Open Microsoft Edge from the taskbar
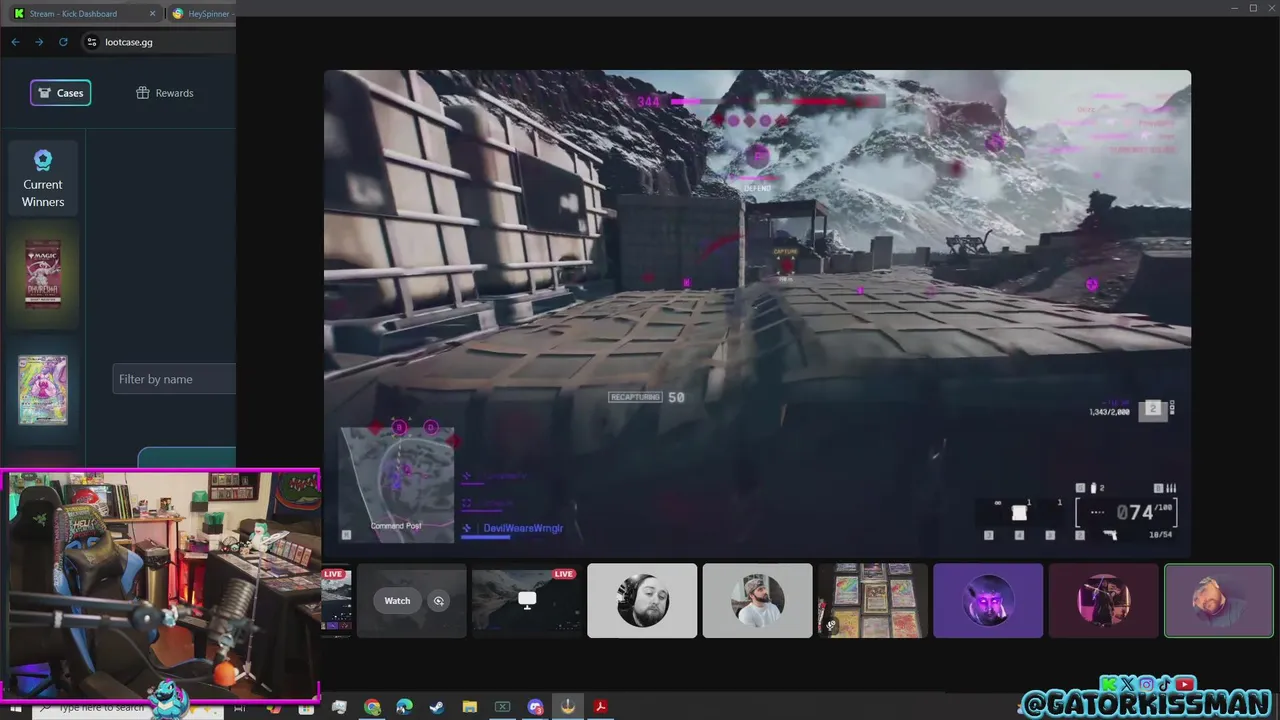Viewport: 1280px width, 720px height. [404, 707]
